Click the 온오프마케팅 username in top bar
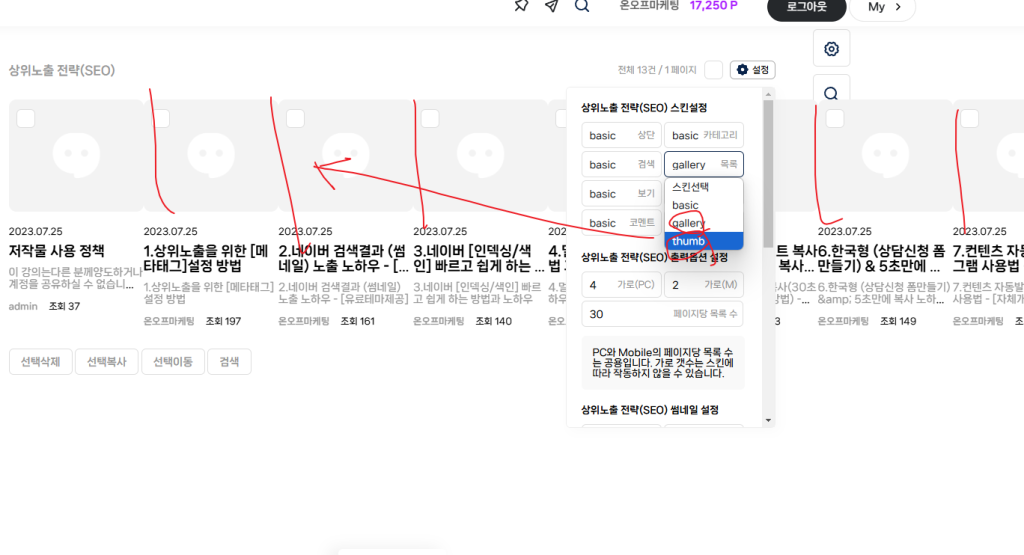The height and width of the screenshot is (555, 1024). click(x=649, y=6)
